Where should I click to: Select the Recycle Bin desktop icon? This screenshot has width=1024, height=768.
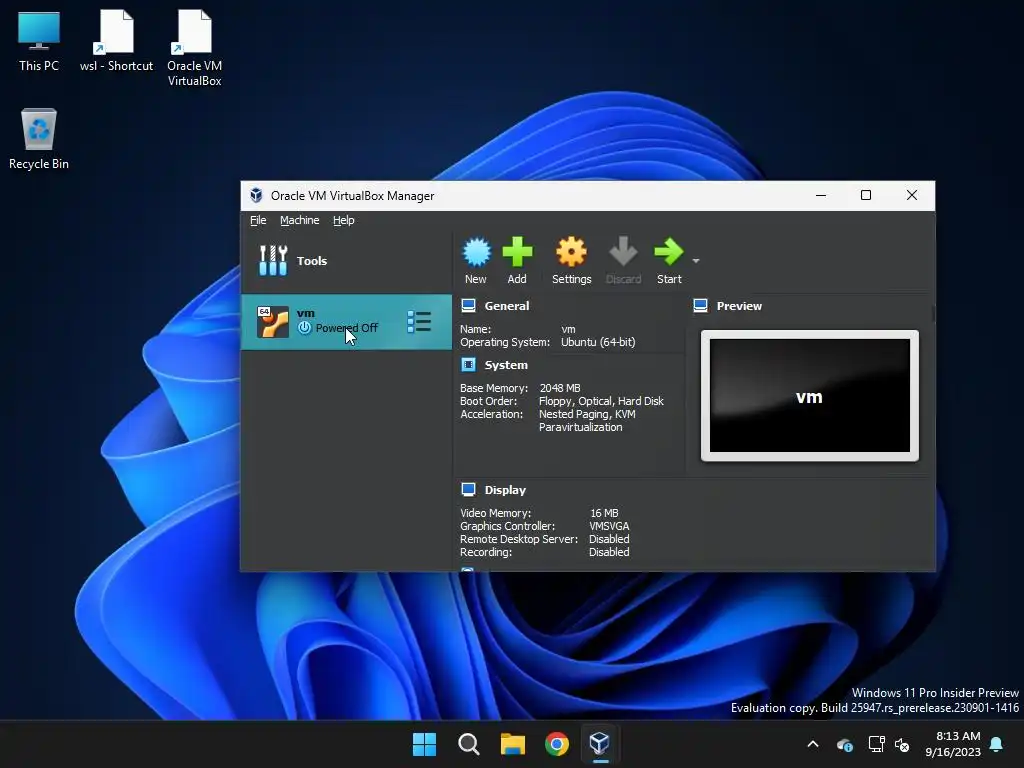39,139
